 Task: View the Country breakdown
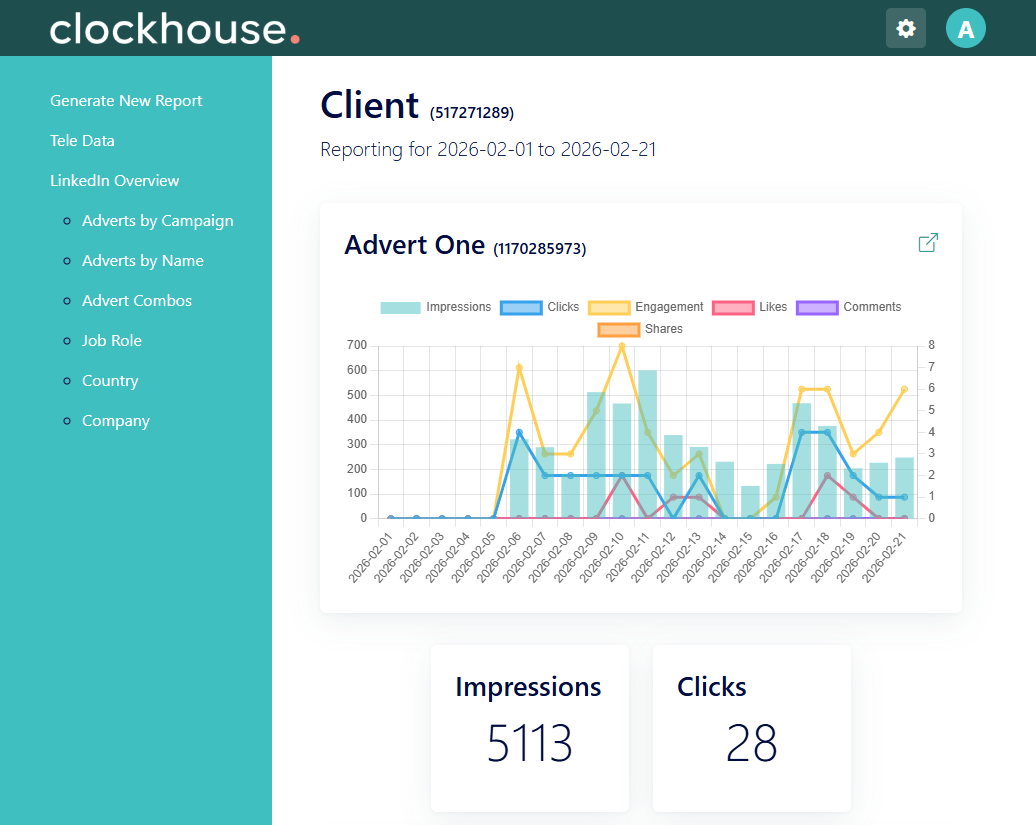tap(110, 381)
